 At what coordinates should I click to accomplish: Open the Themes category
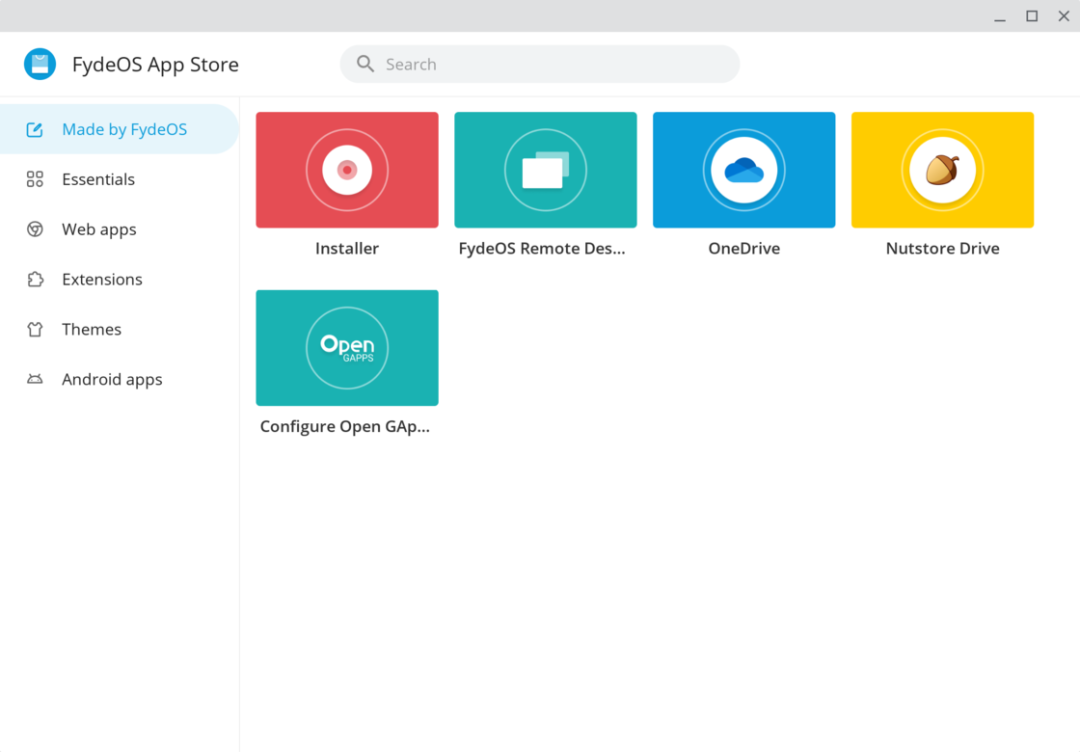point(119,330)
